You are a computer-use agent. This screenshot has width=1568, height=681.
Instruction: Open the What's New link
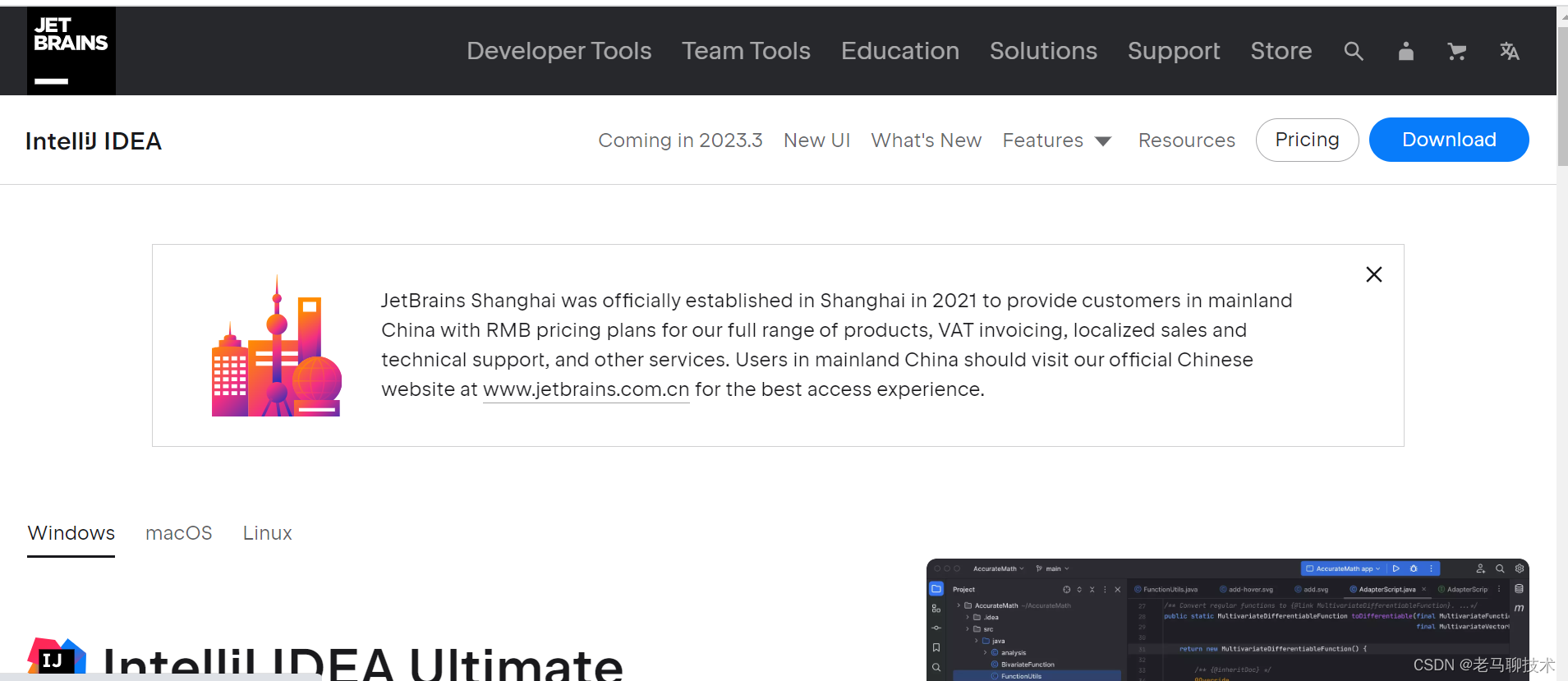point(927,140)
